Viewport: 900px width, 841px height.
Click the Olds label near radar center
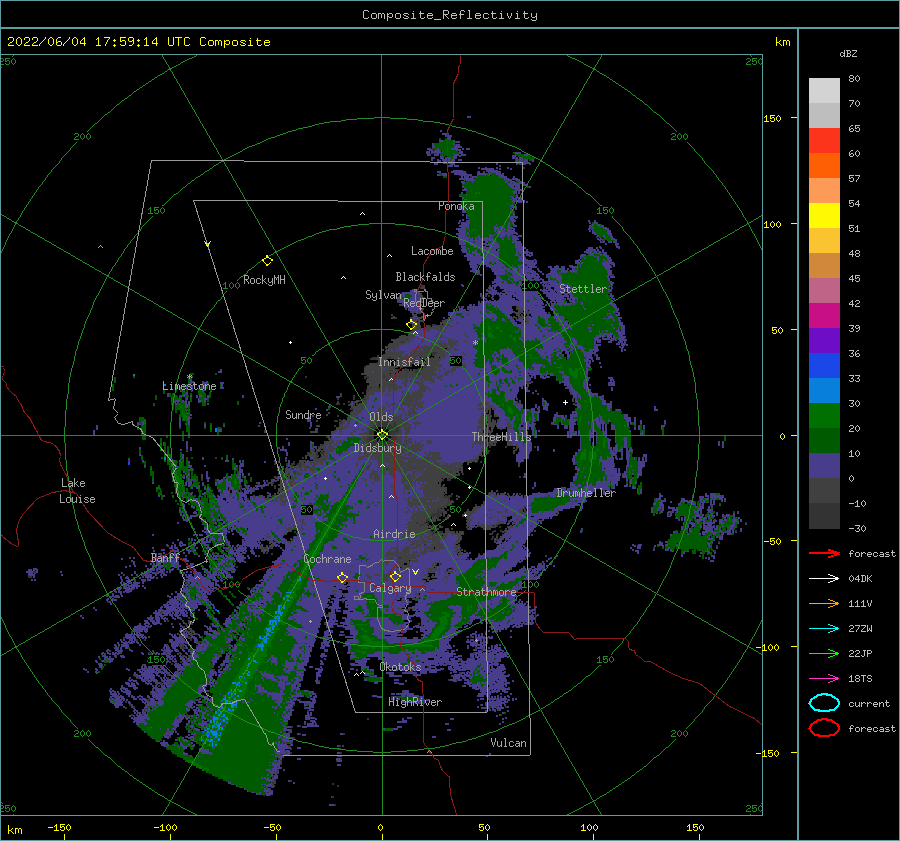(x=381, y=417)
